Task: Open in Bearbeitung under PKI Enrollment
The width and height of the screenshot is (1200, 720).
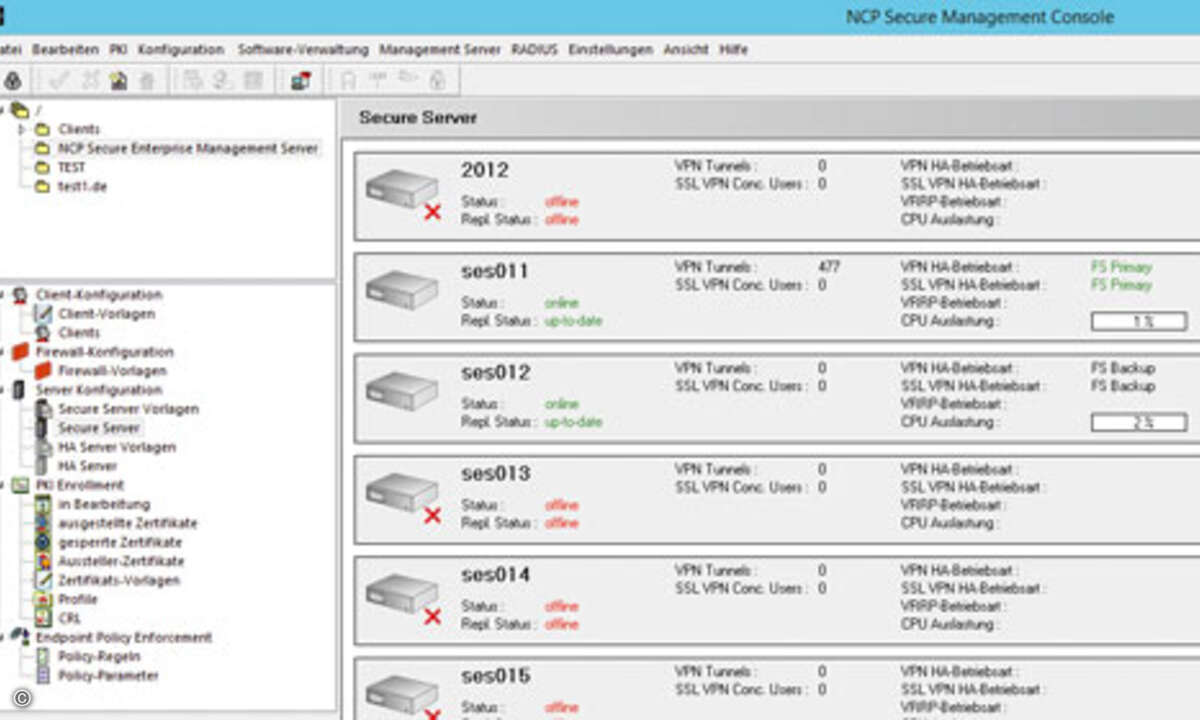Action: click(104, 504)
